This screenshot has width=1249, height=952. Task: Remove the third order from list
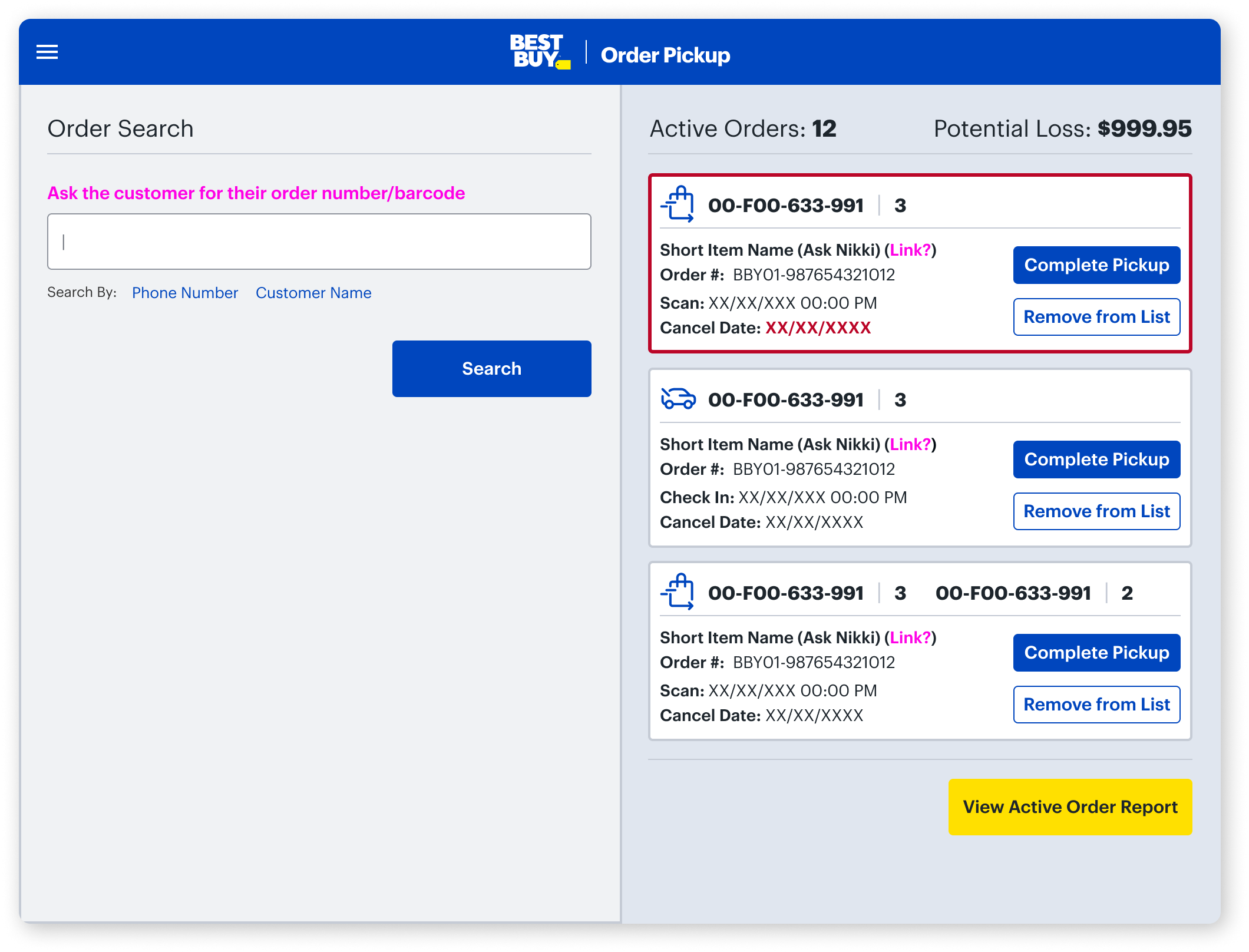[x=1096, y=705]
